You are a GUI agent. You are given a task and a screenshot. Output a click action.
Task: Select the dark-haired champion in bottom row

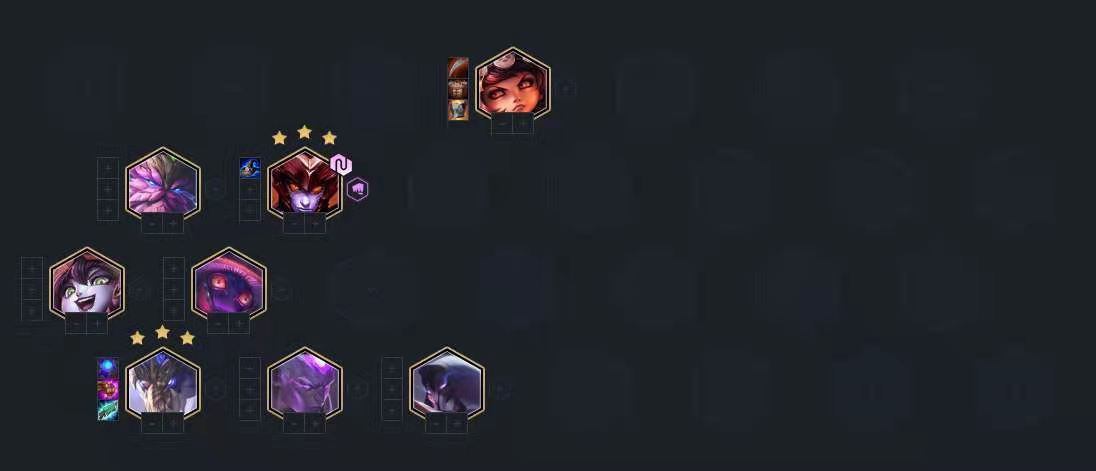(447, 384)
